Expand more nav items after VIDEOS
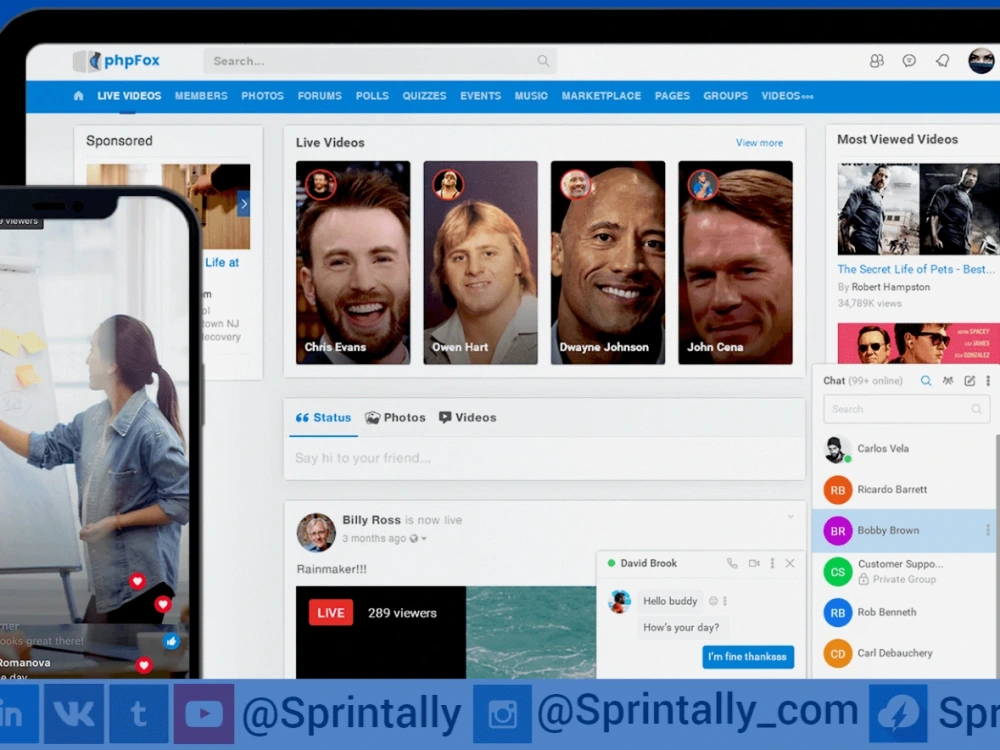This screenshot has height=750, width=1000. tap(807, 97)
